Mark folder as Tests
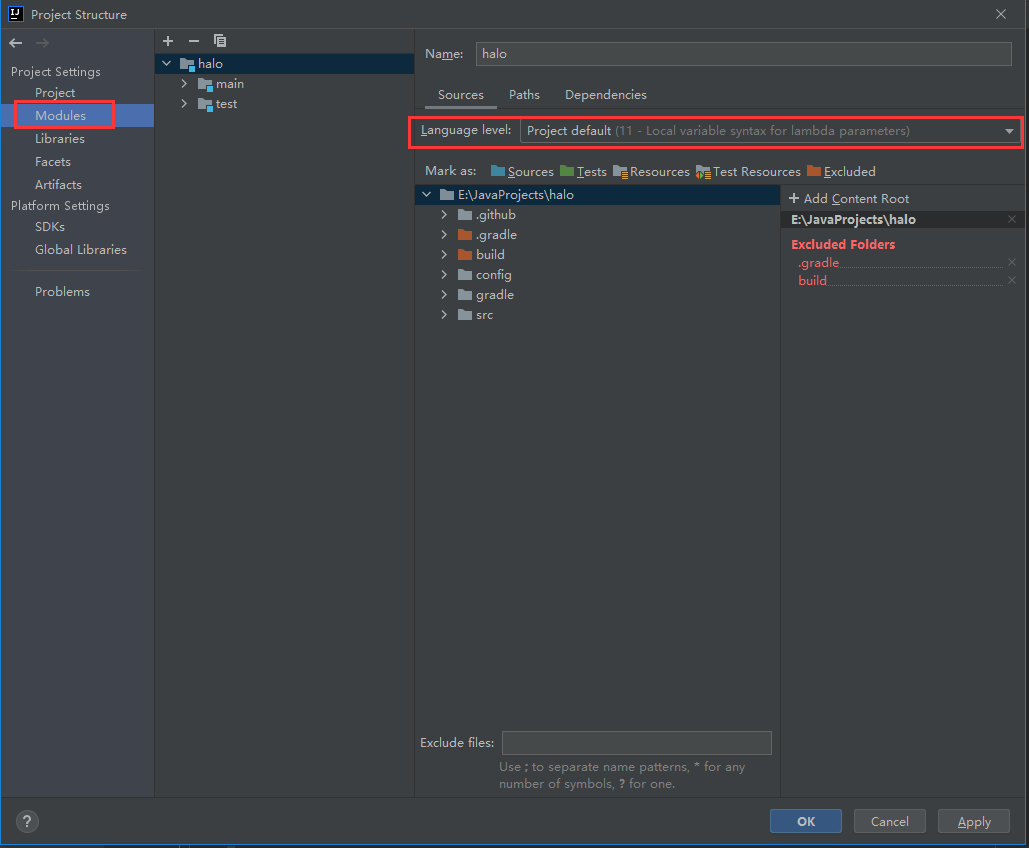 pos(584,171)
